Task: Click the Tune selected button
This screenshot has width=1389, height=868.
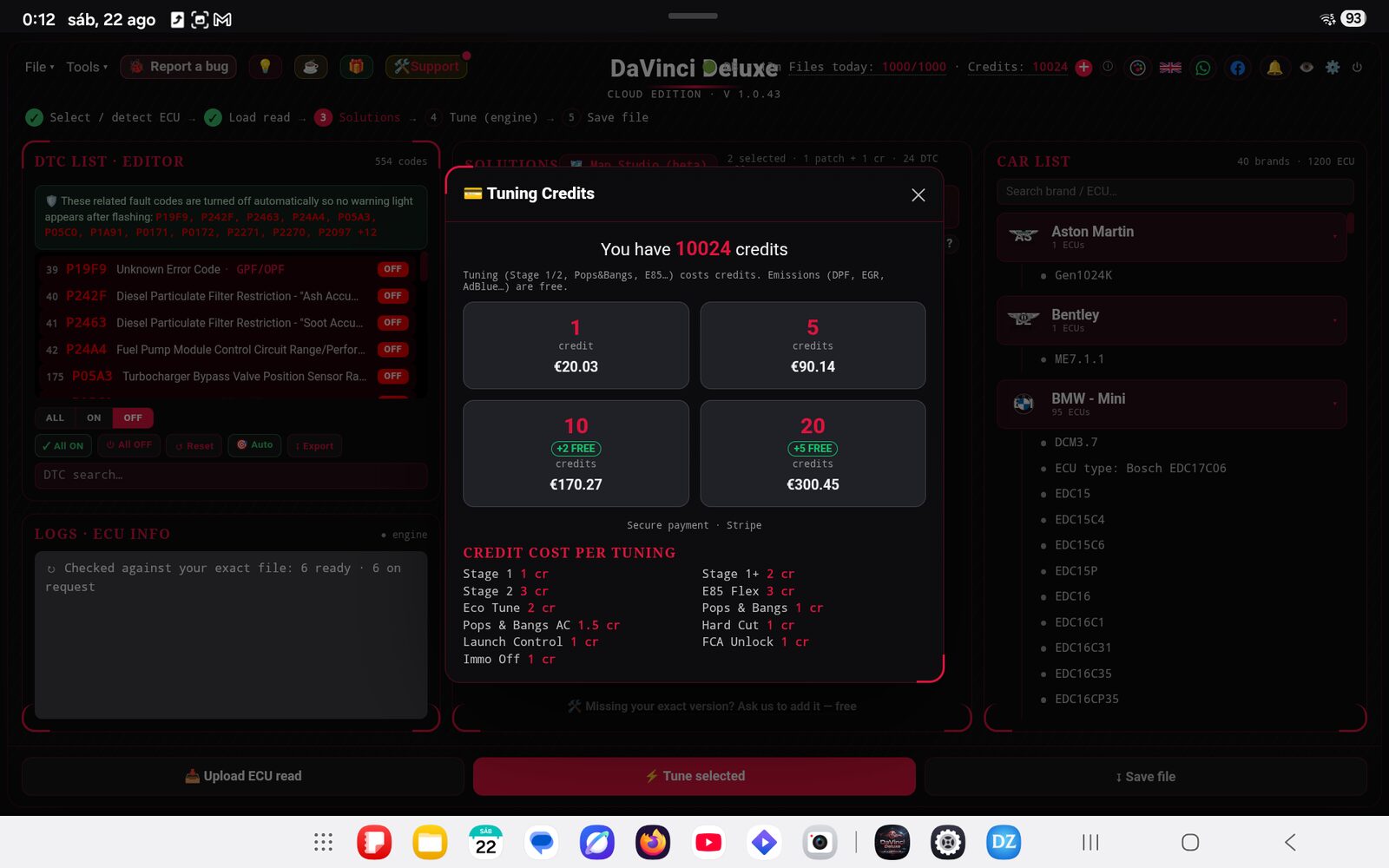Action: point(694,776)
